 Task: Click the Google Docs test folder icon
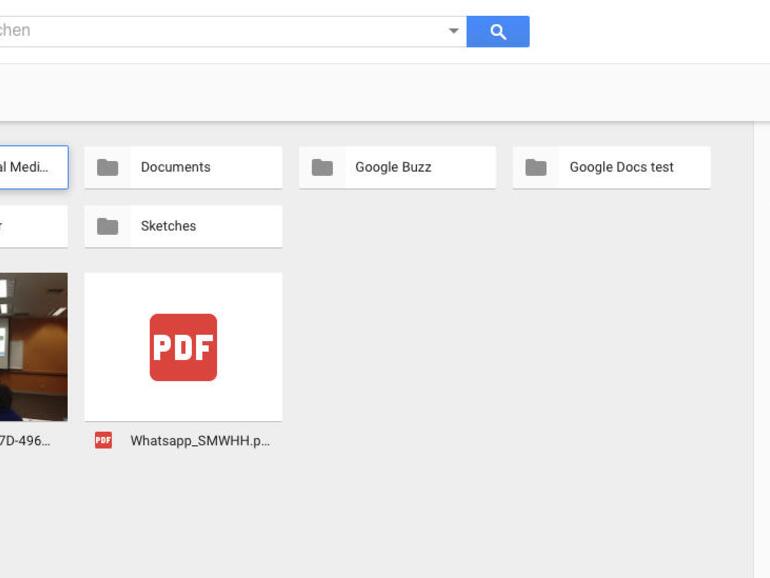(536, 167)
